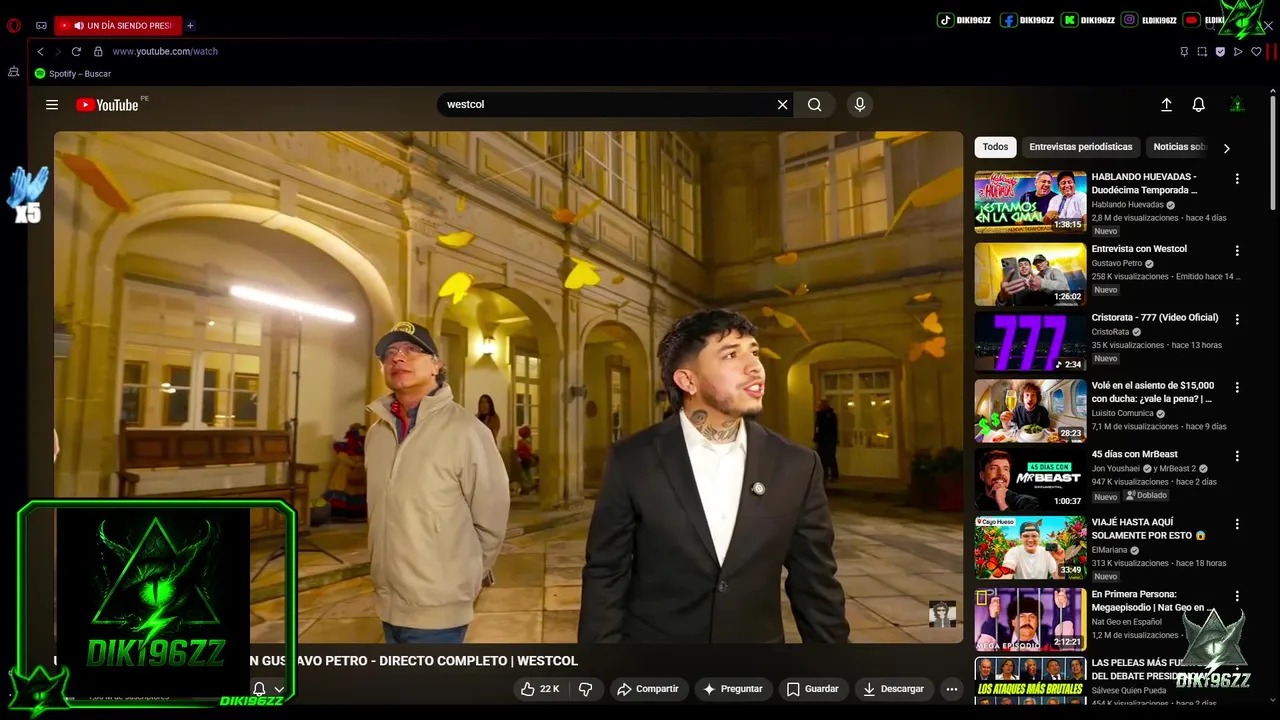Open the $15,000 seat video thumbnail

pos(1030,410)
